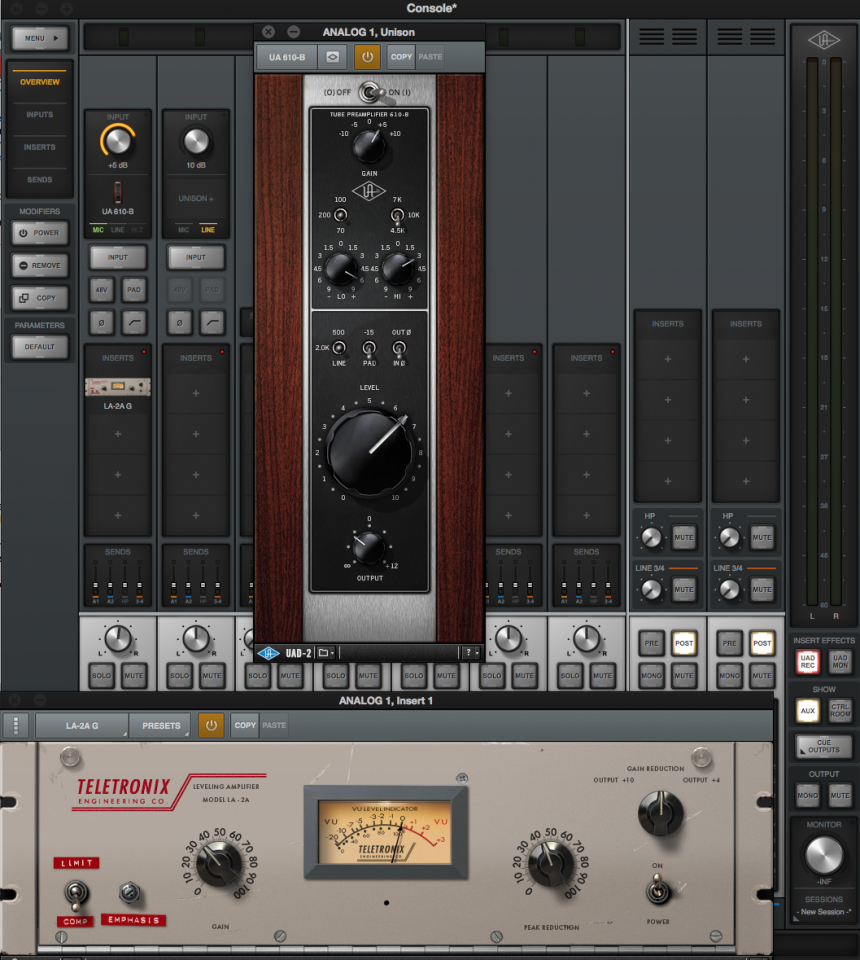The height and width of the screenshot is (960, 860).
Task: Open the Console MENU button
Action: click(40, 38)
